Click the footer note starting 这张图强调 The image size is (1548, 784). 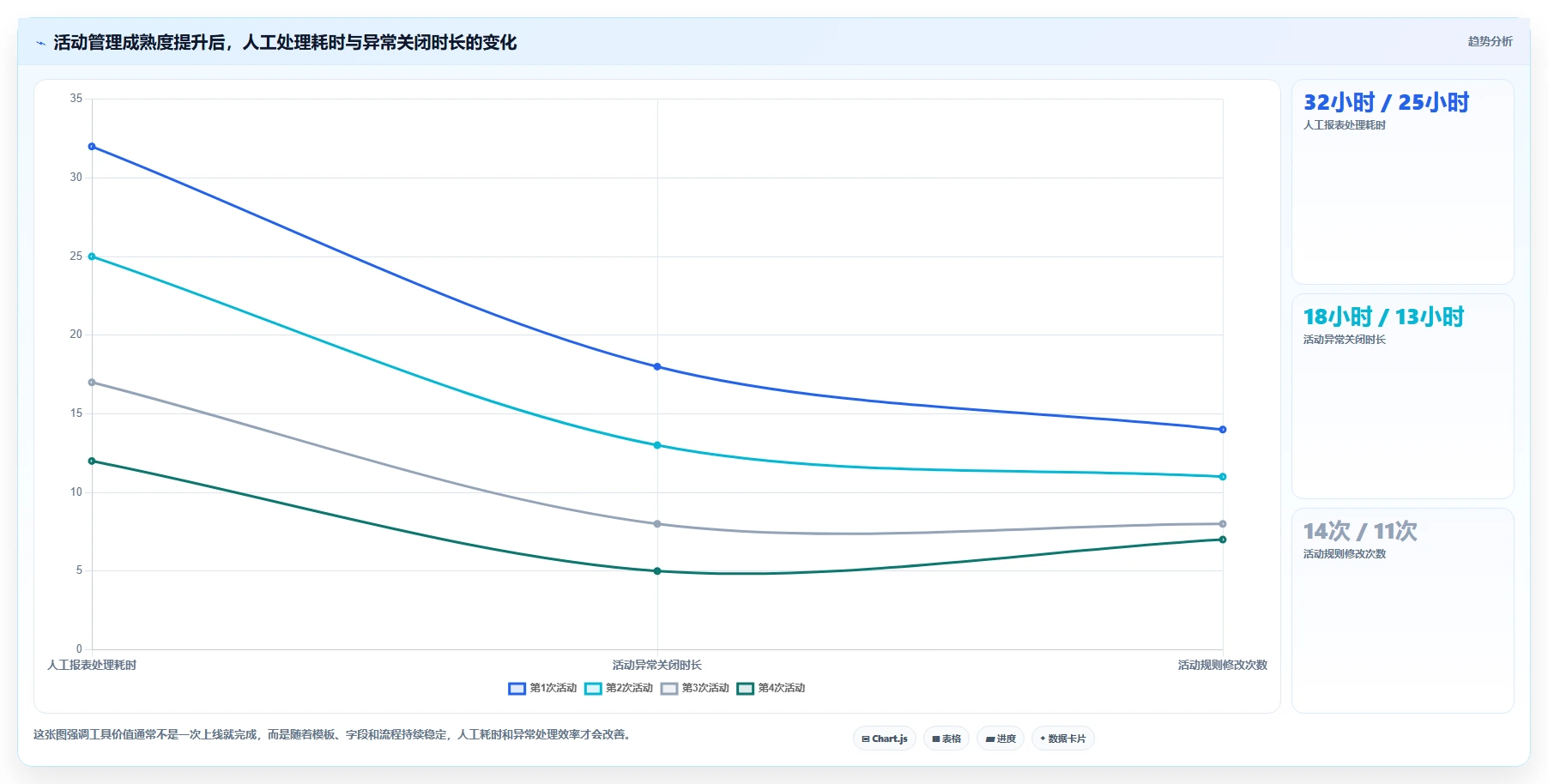333,735
